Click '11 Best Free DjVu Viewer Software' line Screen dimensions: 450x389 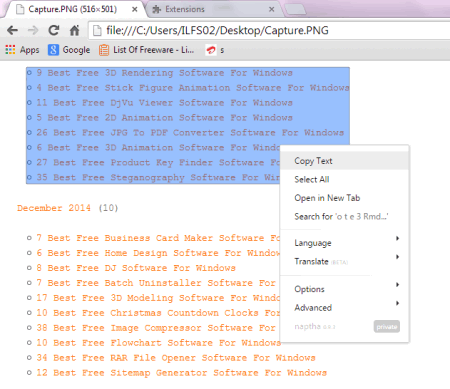pyautogui.click(x=164, y=103)
